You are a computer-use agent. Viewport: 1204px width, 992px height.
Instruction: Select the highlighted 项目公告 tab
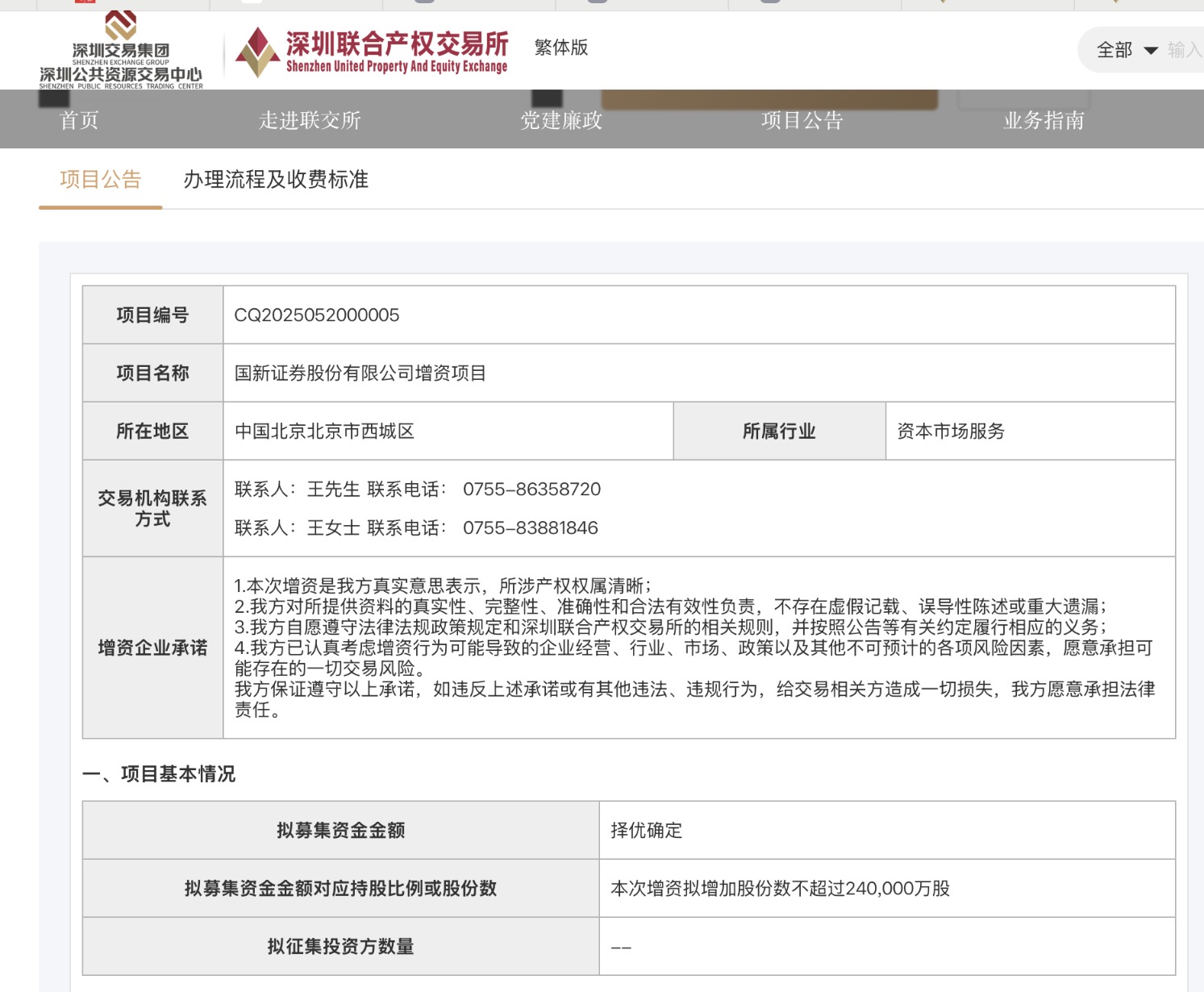[x=101, y=179]
